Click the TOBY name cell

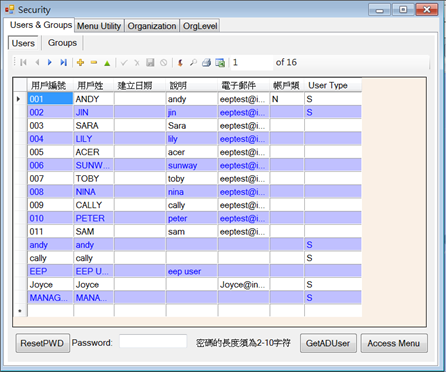(x=94, y=179)
